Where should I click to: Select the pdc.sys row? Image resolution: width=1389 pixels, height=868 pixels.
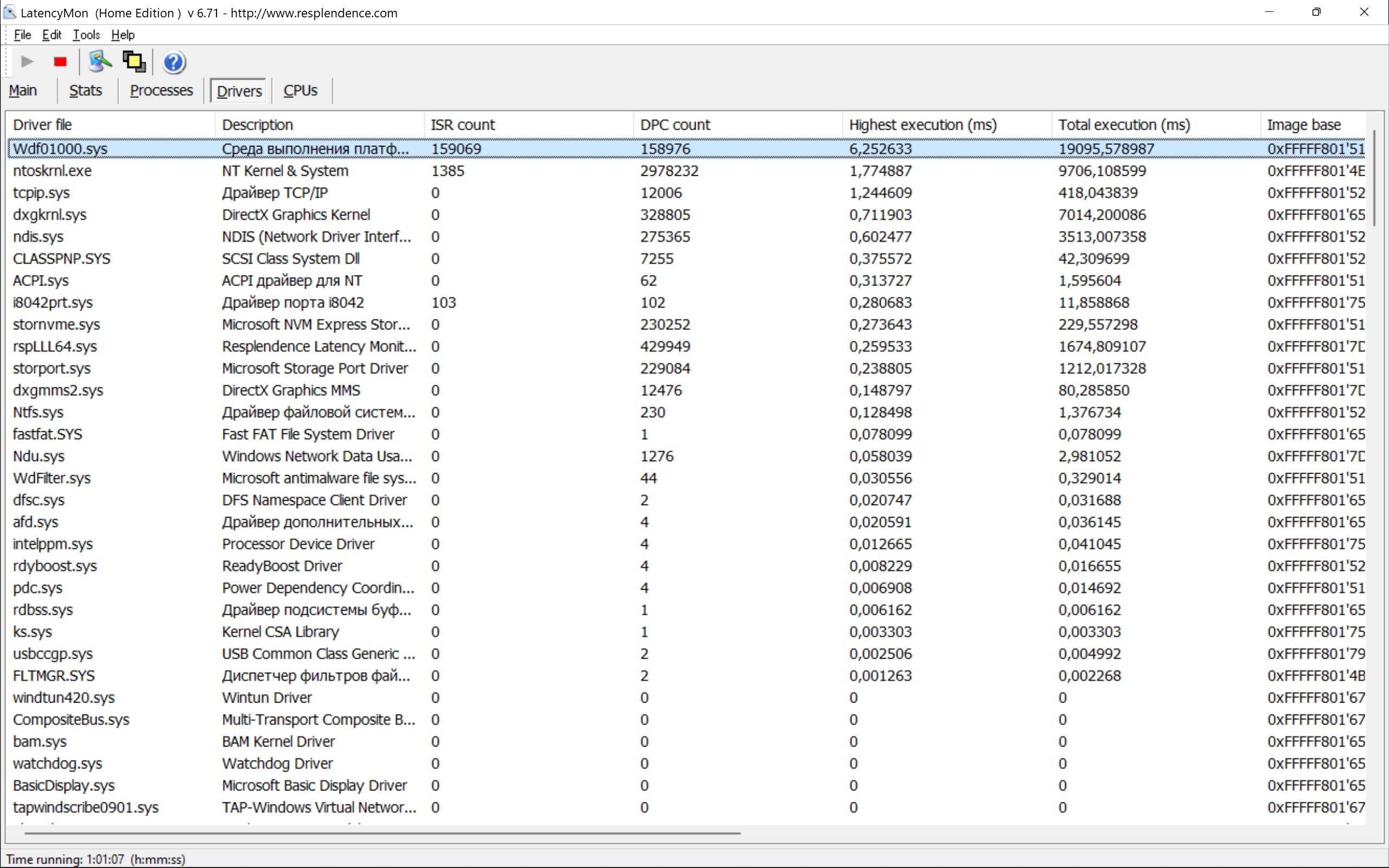[686, 588]
